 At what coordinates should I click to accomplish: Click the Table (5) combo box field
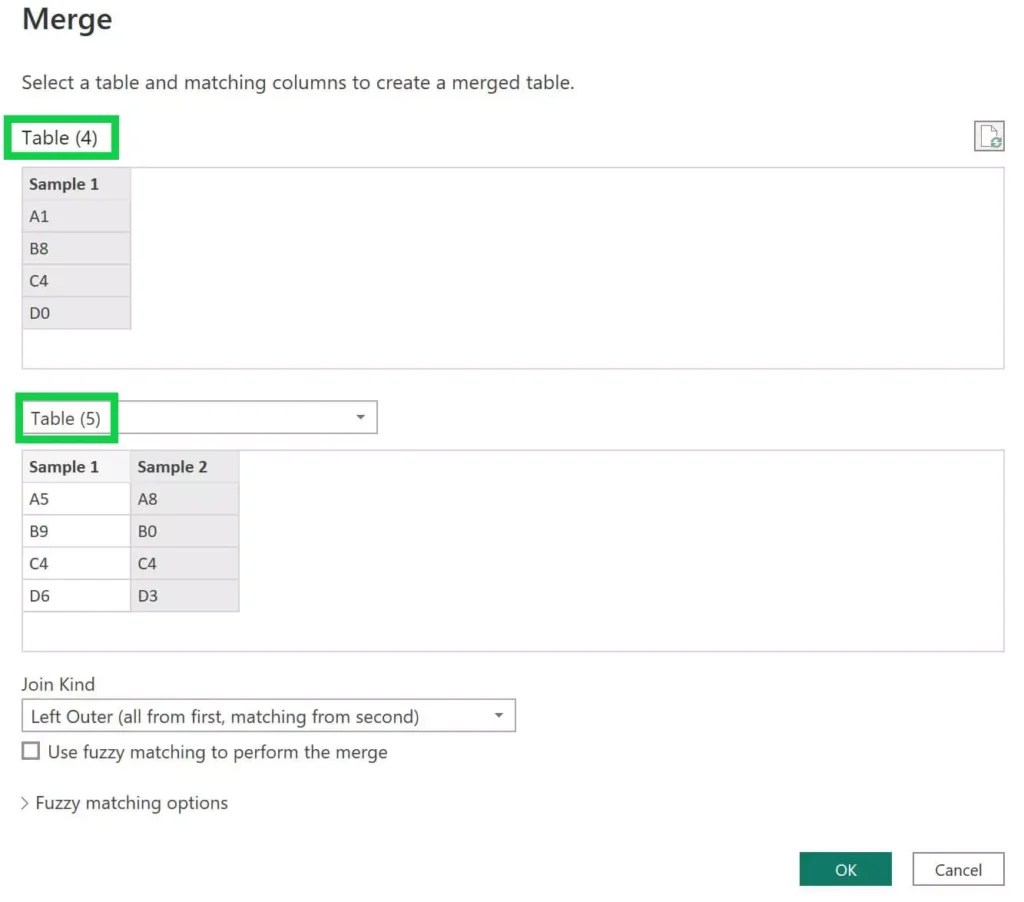[245, 417]
